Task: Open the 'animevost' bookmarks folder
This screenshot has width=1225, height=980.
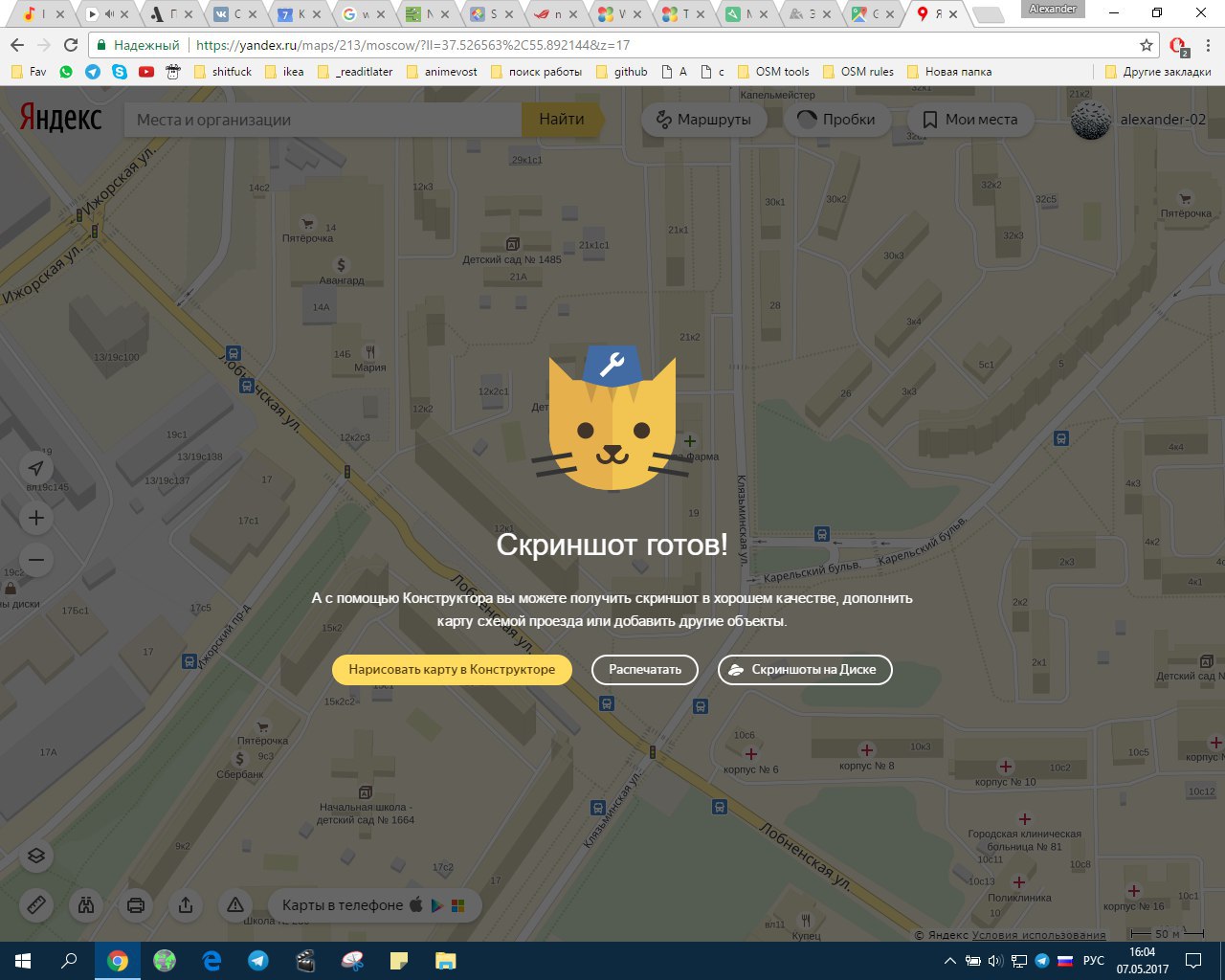Action: pos(442,72)
